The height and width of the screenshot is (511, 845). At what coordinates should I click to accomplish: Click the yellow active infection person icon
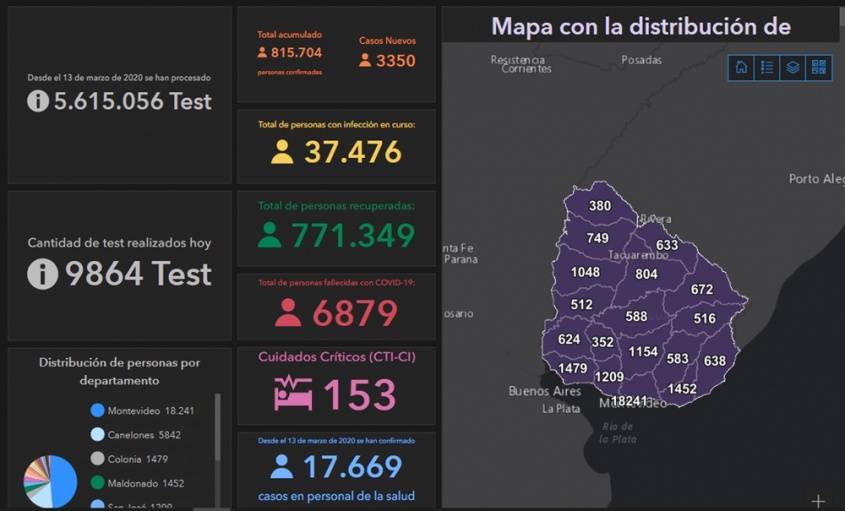coord(282,151)
